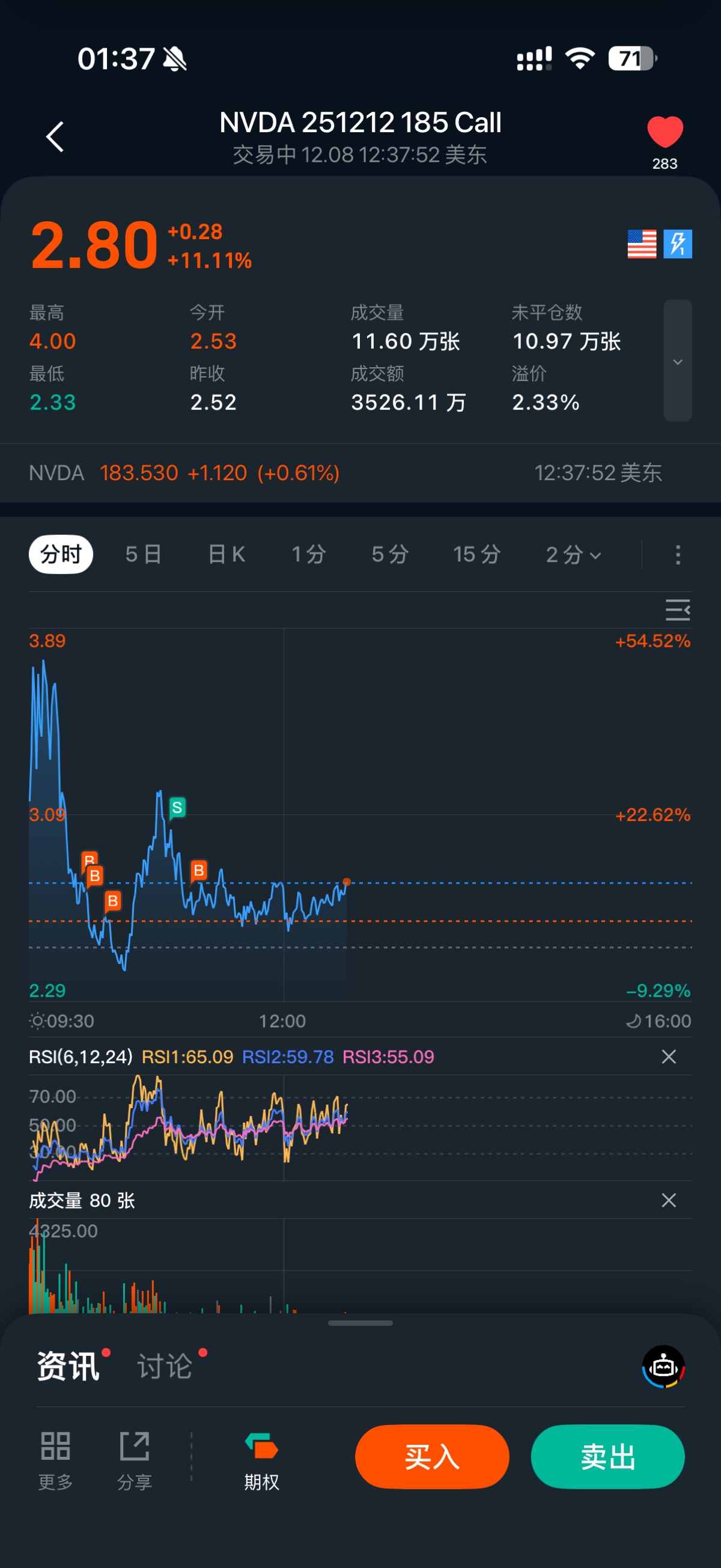This screenshot has width=721, height=1568.
Task: Tap the 卖出 sell button
Action: (608, 1457)
